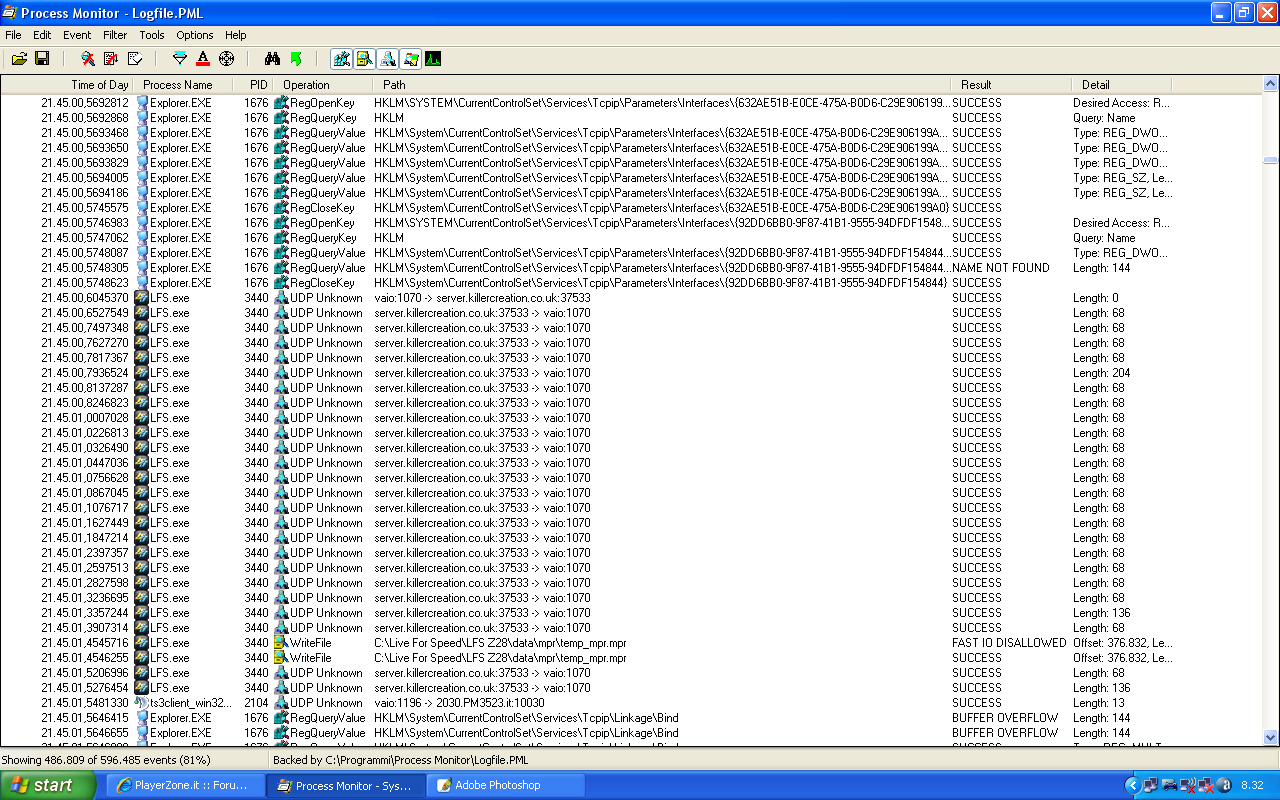Click path vaio:1196 -> 2030.PM3523.it:10030

tap(459, 703)
